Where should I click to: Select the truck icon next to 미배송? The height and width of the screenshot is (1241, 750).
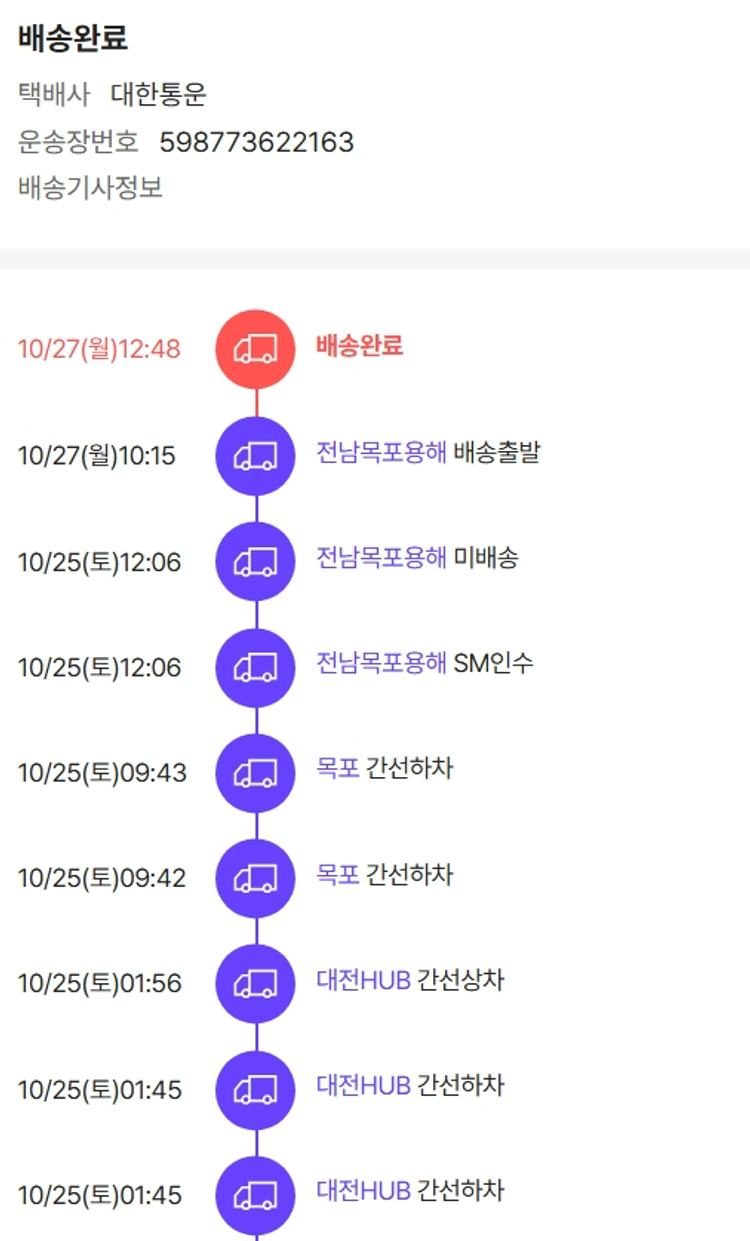pyautogui.click(x=256, y=562)
